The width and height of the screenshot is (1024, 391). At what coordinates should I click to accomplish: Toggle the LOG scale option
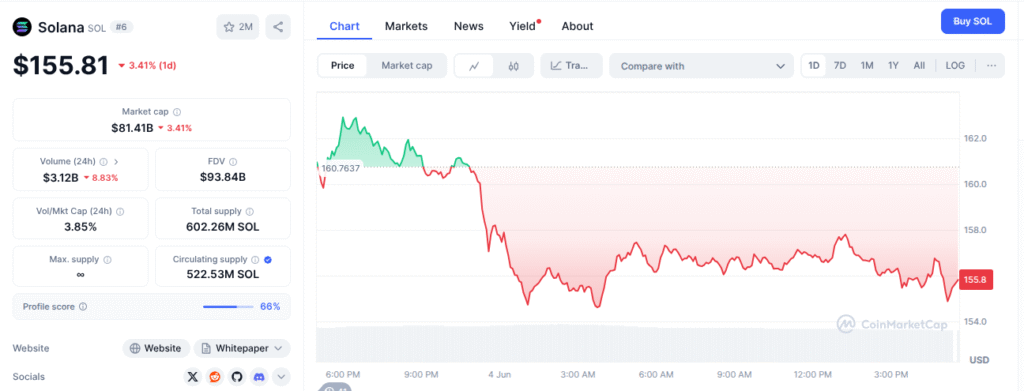click(x=955, y=66)
